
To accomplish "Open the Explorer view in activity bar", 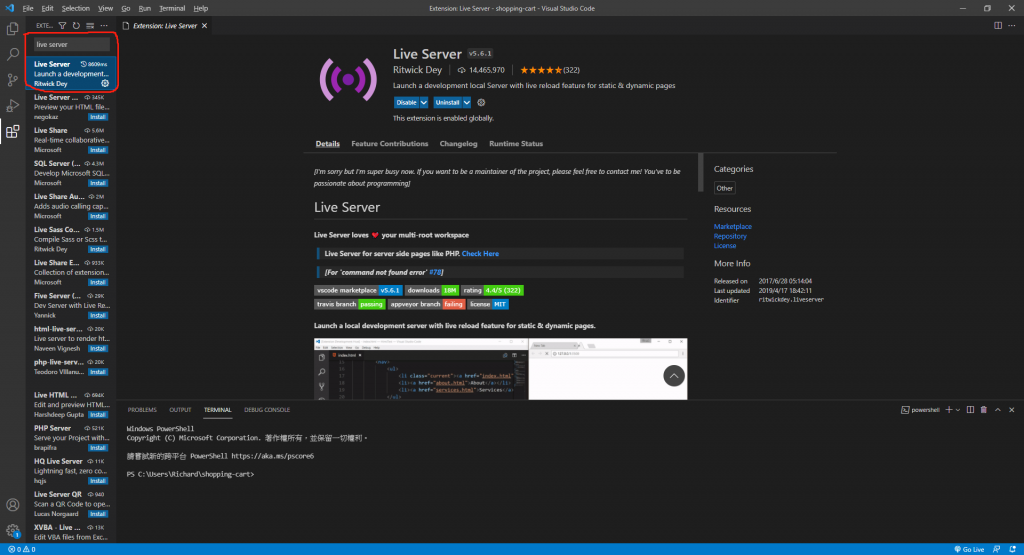I will 12,29.
